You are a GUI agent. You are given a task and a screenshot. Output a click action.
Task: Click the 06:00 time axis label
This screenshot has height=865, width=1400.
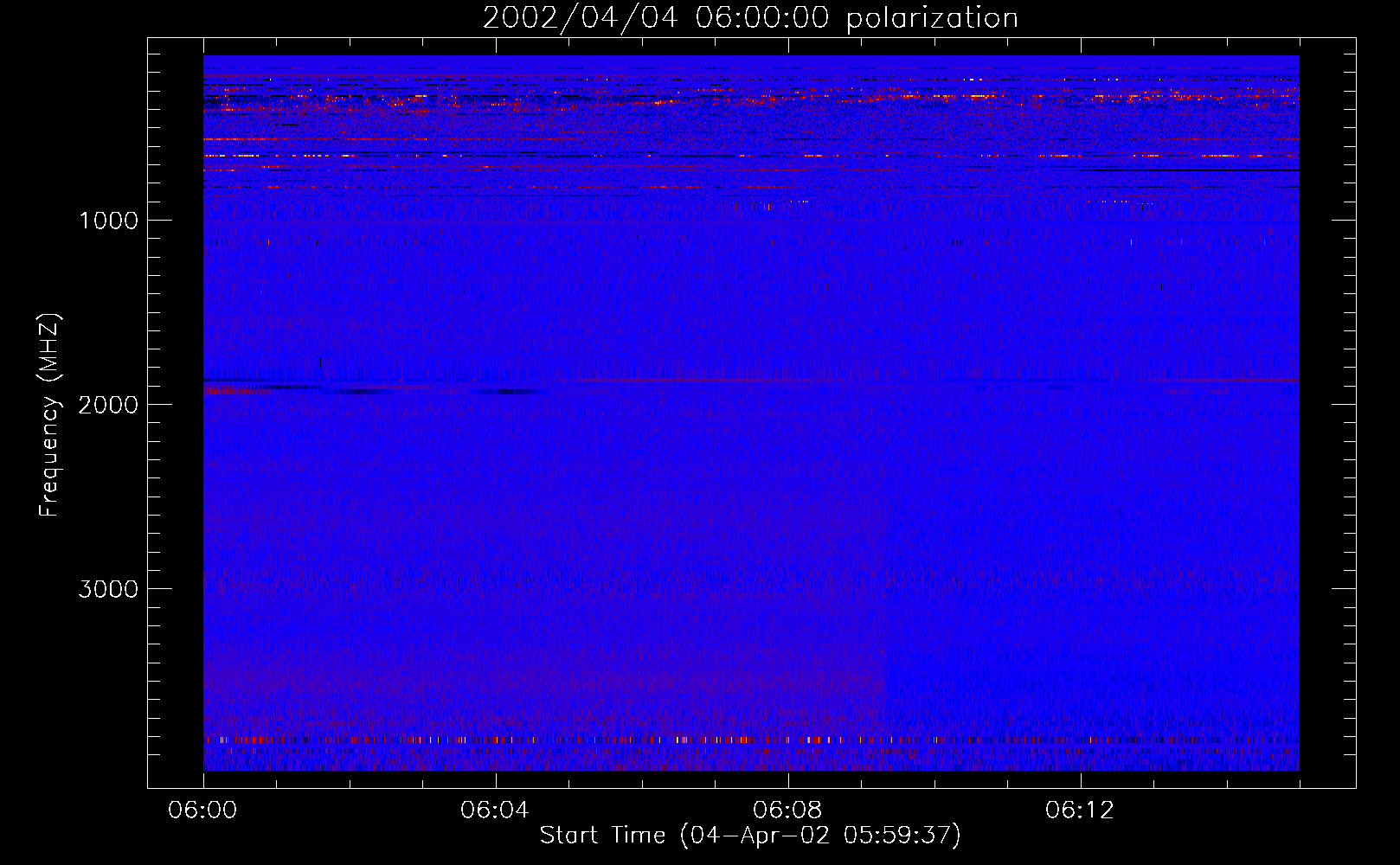tap(203, 811)
